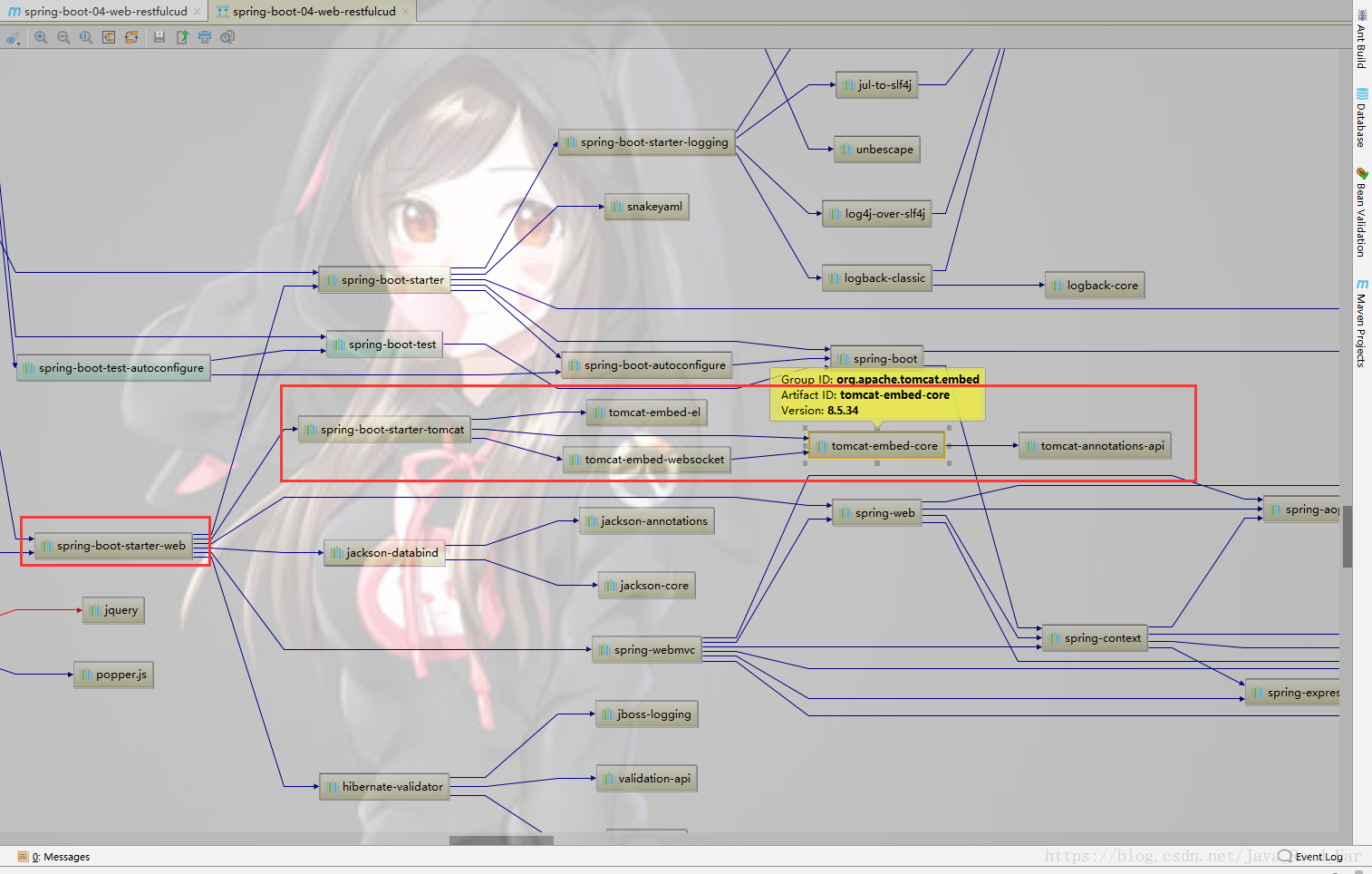Select the spring-boot-test node
This screenshot has width=1372, height=874.
tap(384, 345)
